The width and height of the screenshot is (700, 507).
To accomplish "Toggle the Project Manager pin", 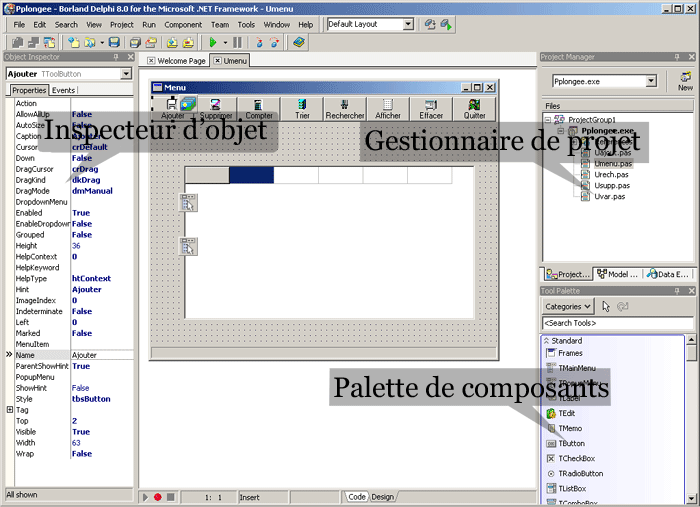I will (677, 57).
